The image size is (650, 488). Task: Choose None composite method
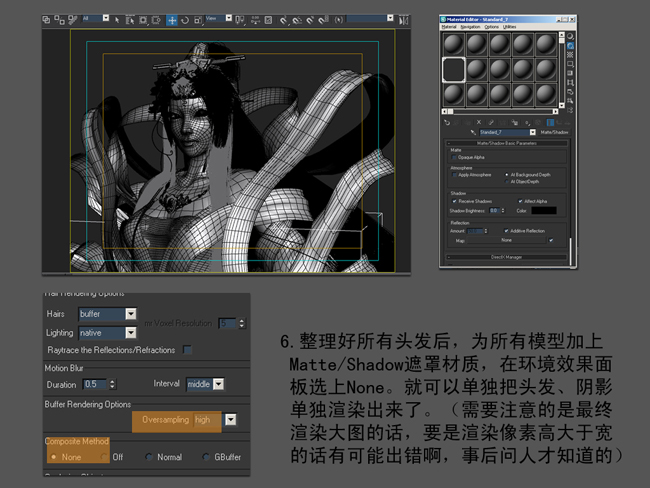pos(53,457)
